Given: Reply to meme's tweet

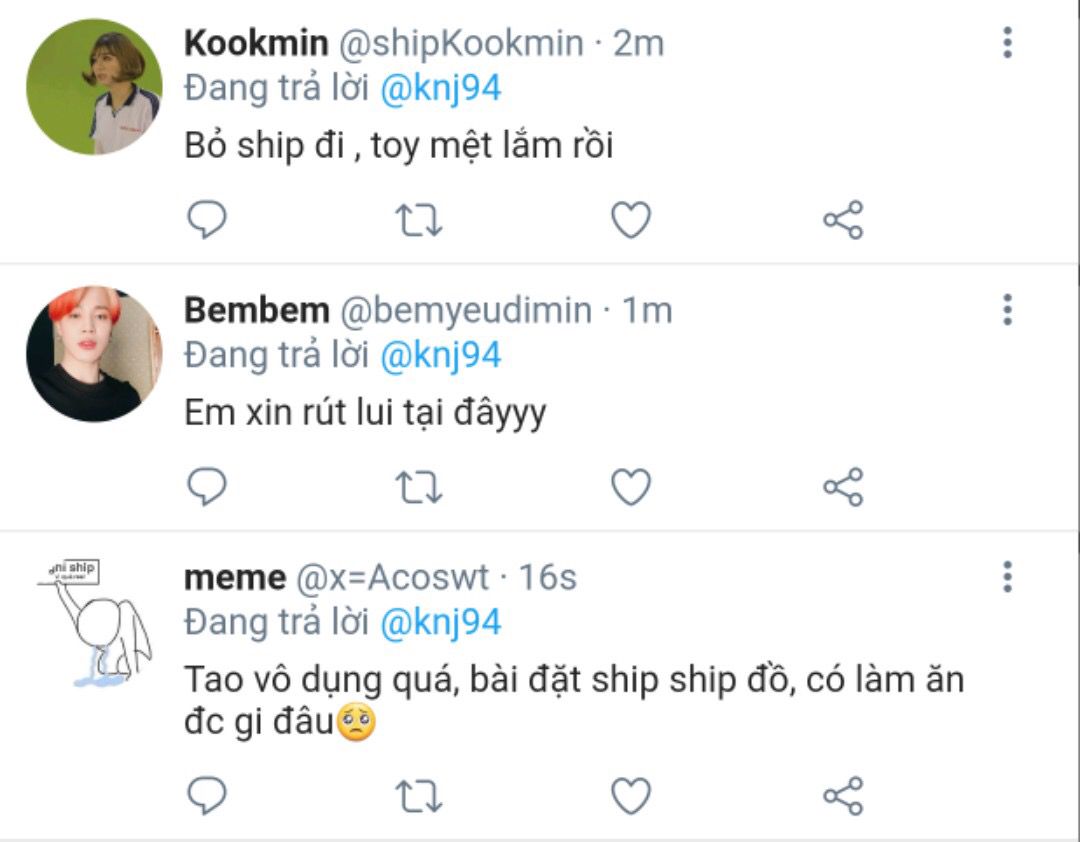Looking at the screenshot, I should click(207, 796).
